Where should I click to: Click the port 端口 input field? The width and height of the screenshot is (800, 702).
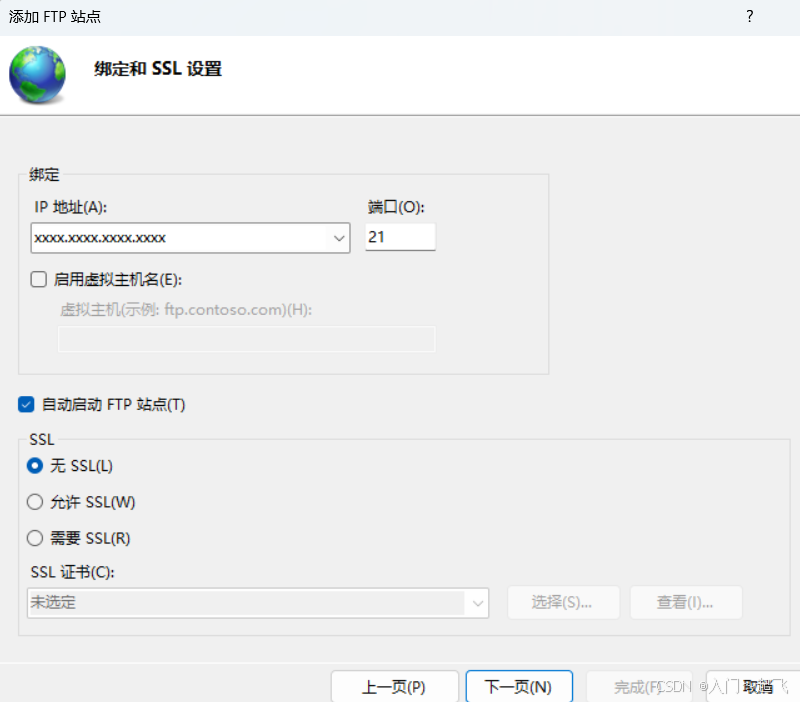pos(400,237)
